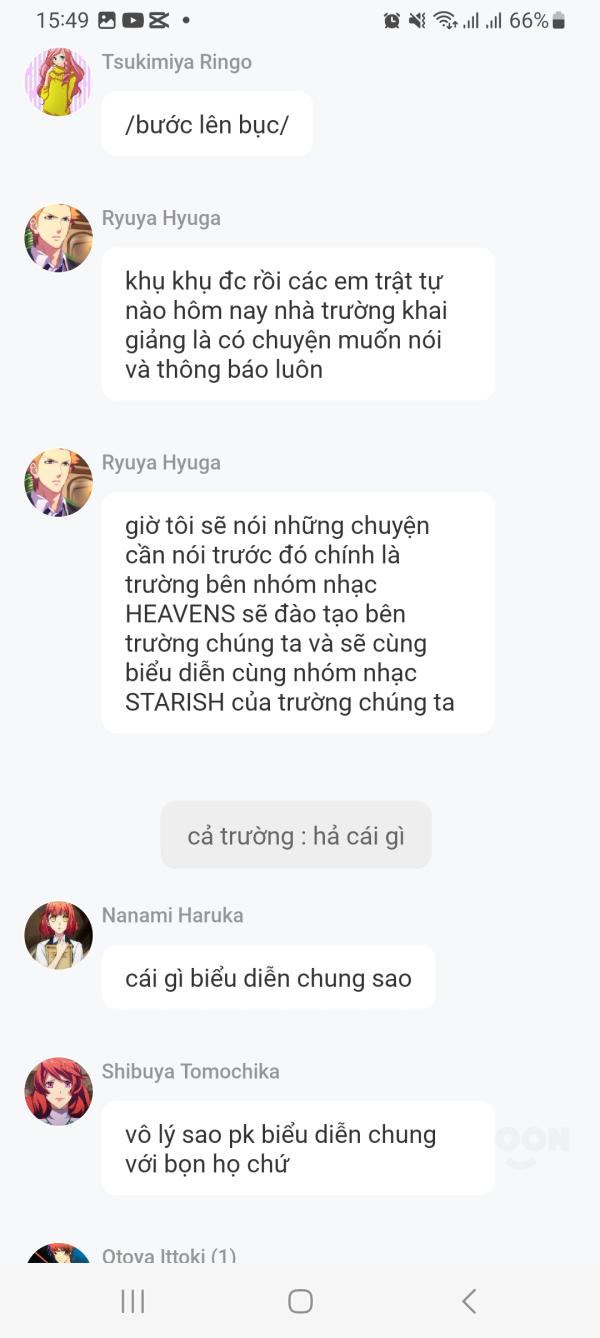The width and height of the screenshot is (600, 1338).
Task: Tap Shibuya Tomochika's avatar
Action: click(x=58, y=1091)
